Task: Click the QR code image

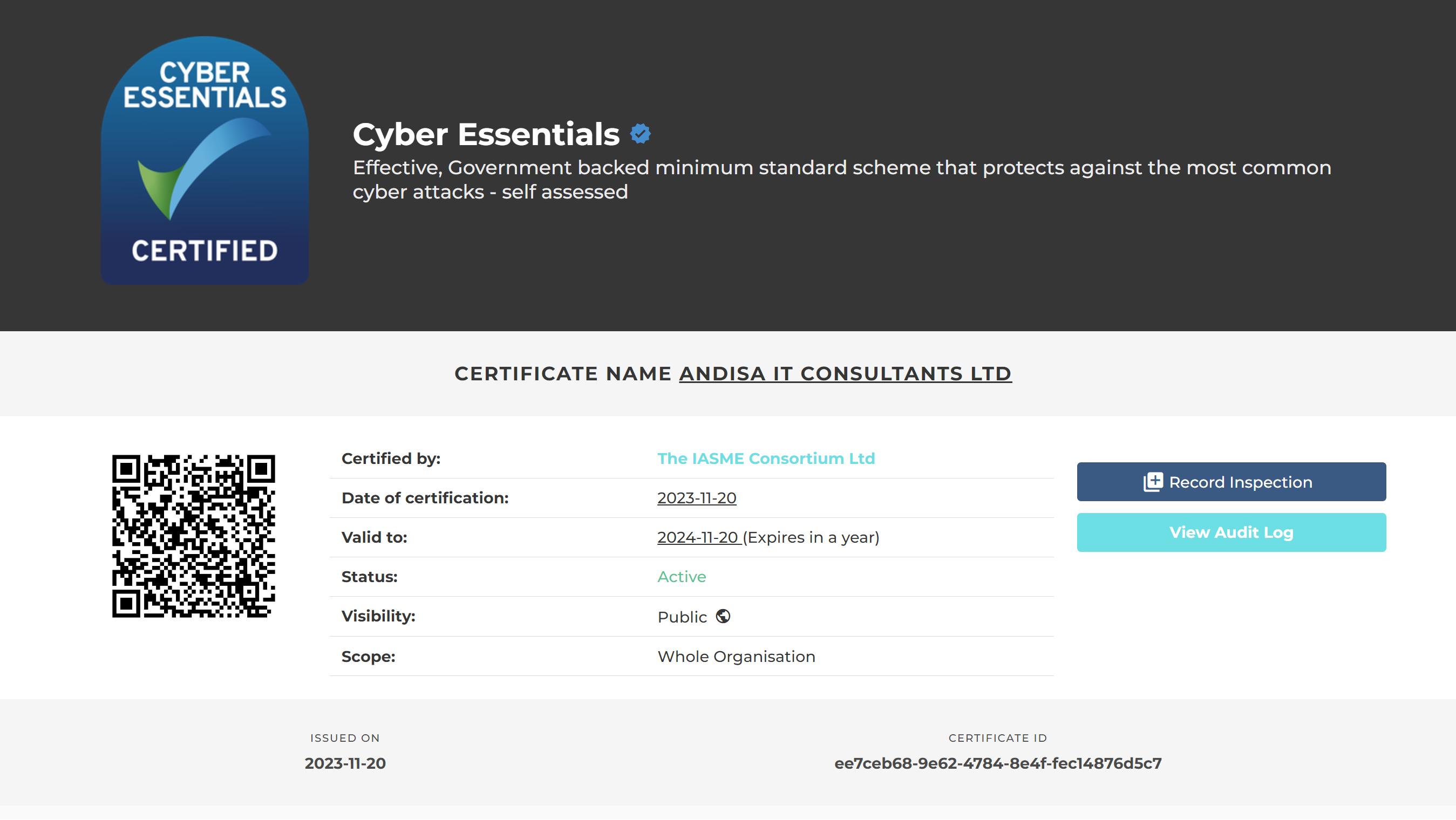Action: pos(193,536)
